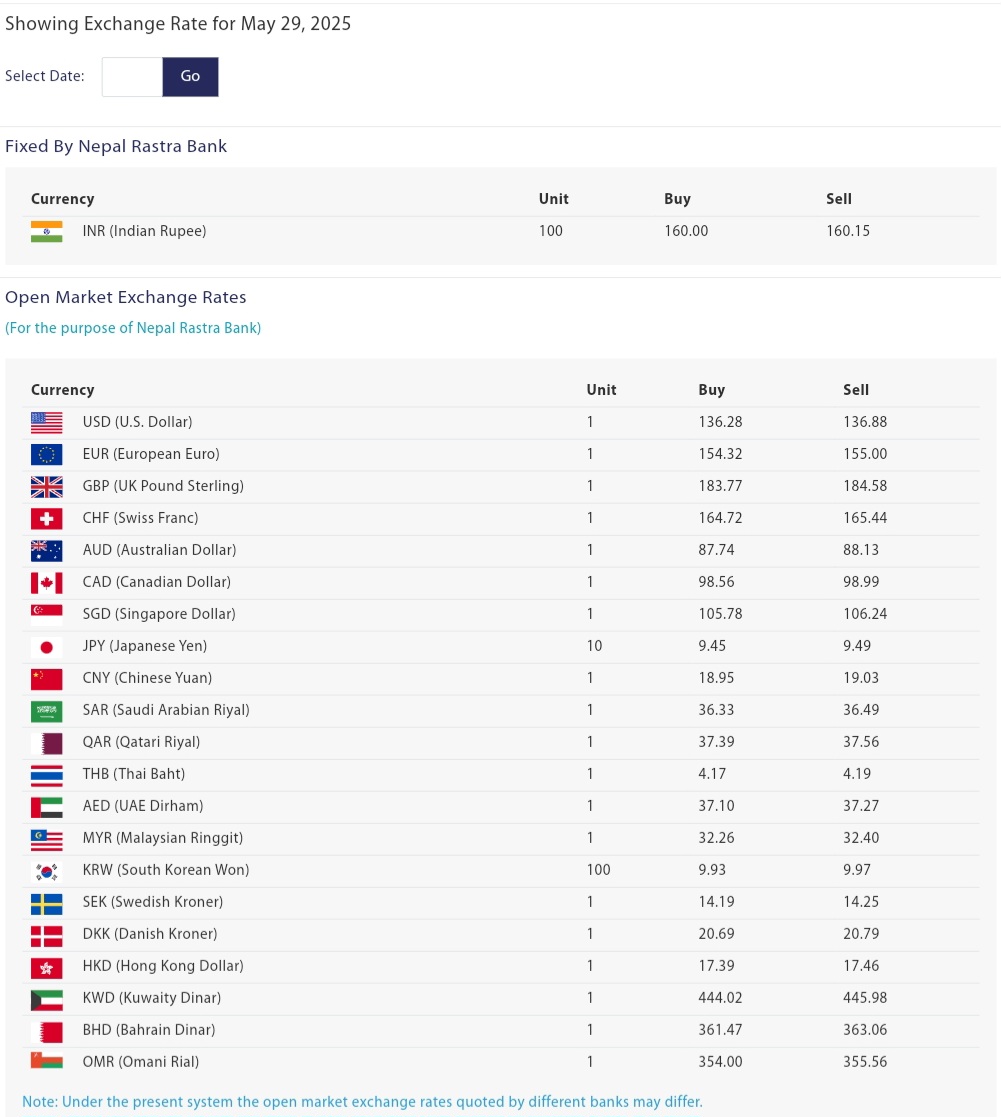Click the Hong Kong flag icon
This screenshot has height=1117, width=1001.
(47, 966)
